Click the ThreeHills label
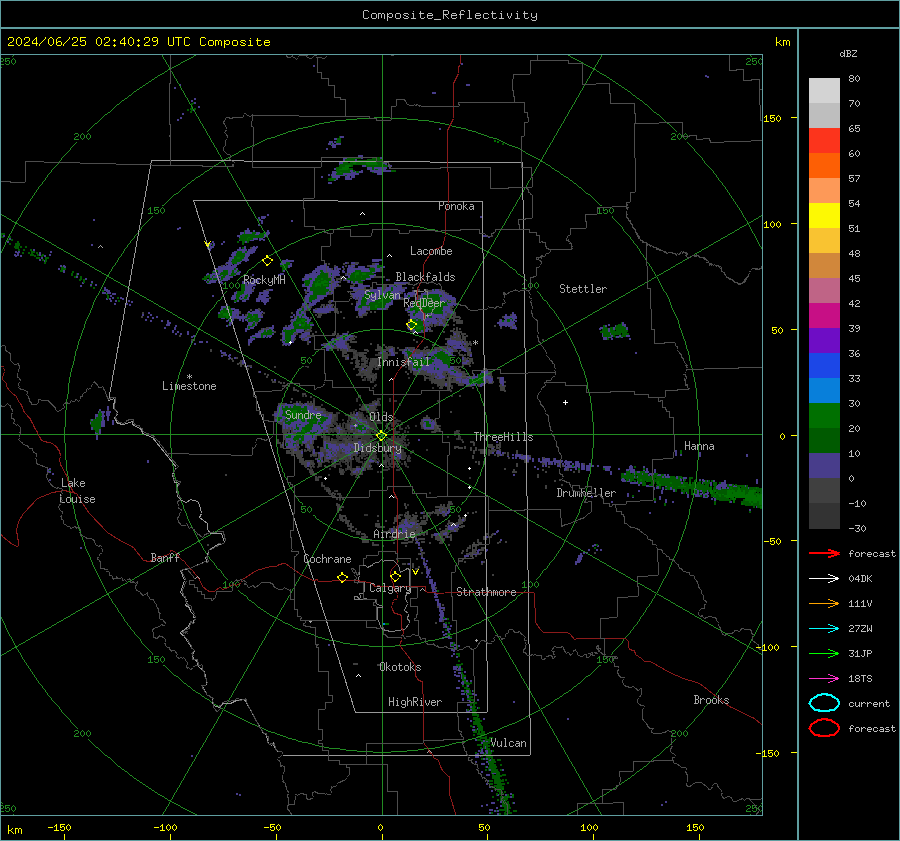Viewport: 900px width, 841px height. 503,437
